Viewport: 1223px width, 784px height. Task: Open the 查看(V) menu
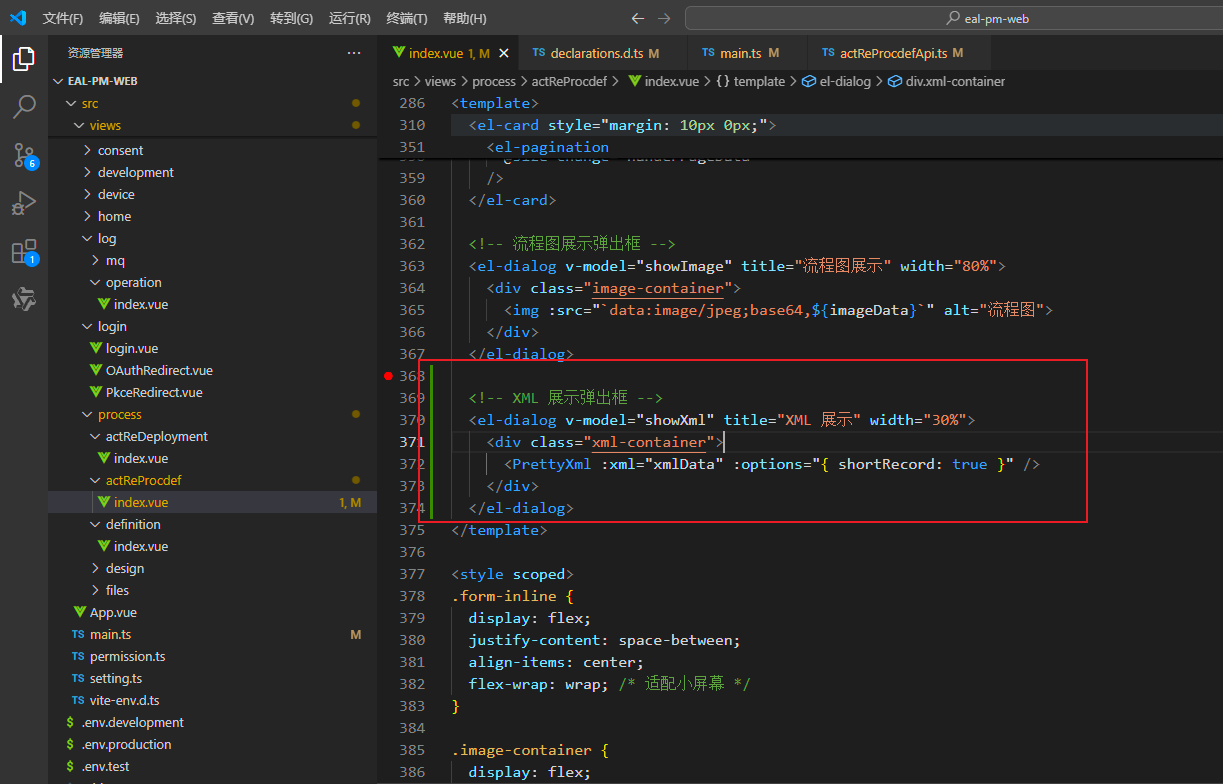pyautogui.click(x=233, y=19)
